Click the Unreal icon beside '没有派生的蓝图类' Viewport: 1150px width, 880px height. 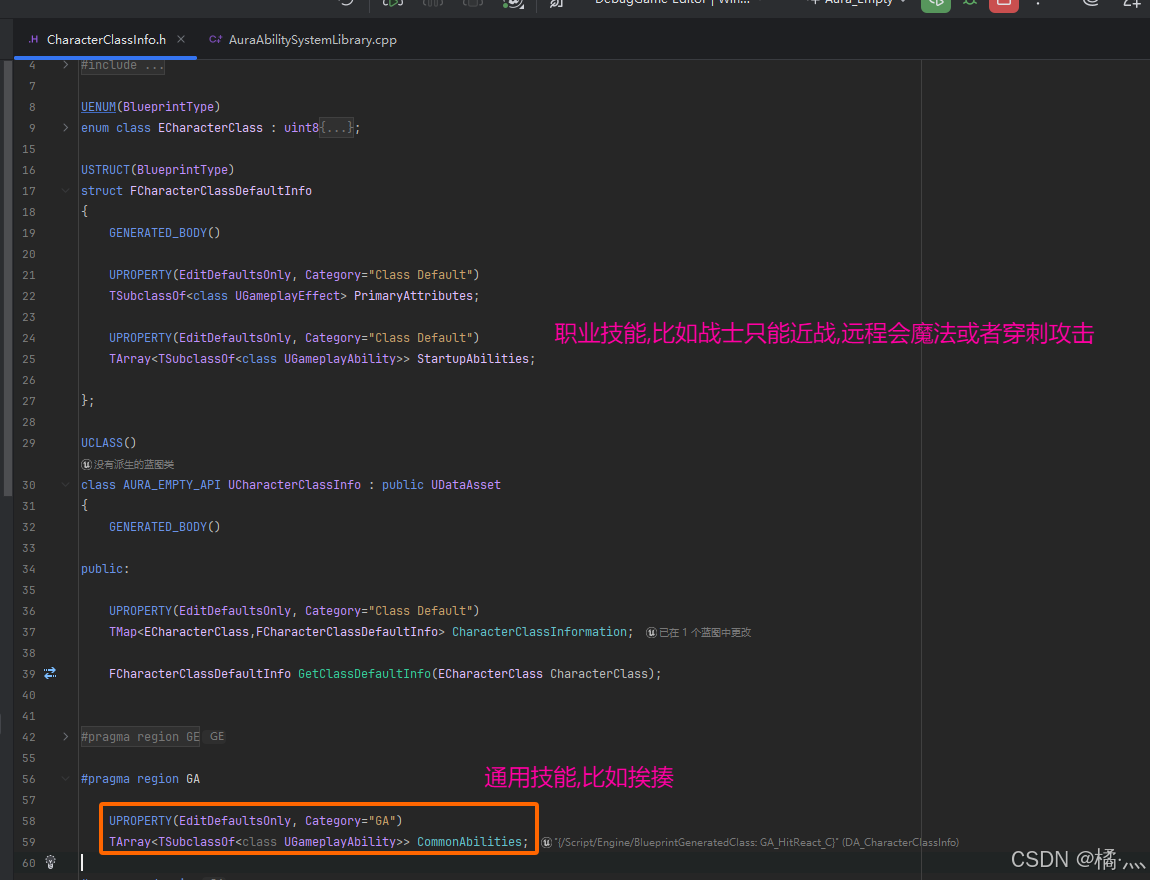coord(87,464)
